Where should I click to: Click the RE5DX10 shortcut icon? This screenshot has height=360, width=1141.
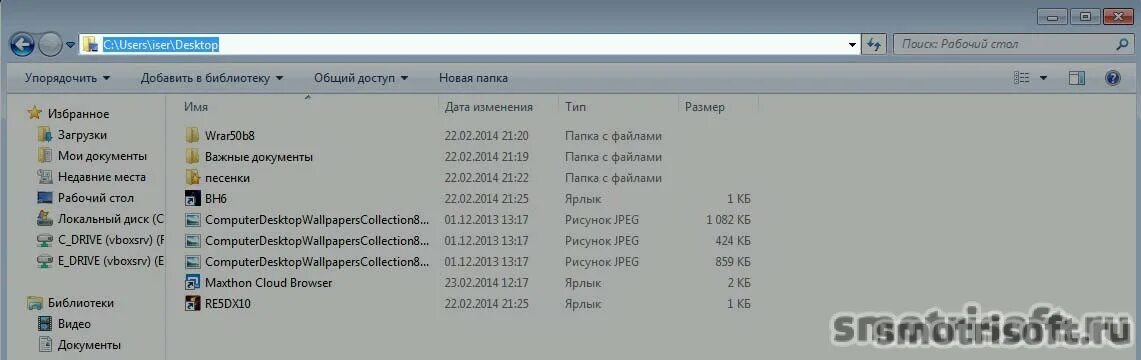point(192,304)
